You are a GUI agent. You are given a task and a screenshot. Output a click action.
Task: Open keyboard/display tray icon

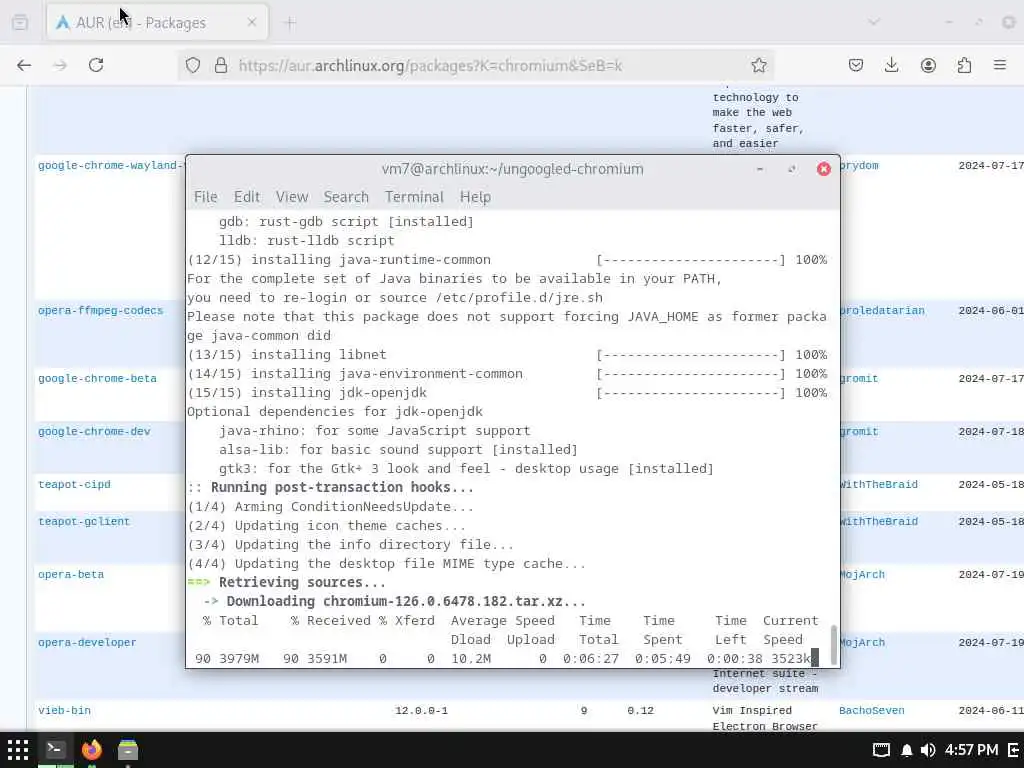(x=881, y=750)
